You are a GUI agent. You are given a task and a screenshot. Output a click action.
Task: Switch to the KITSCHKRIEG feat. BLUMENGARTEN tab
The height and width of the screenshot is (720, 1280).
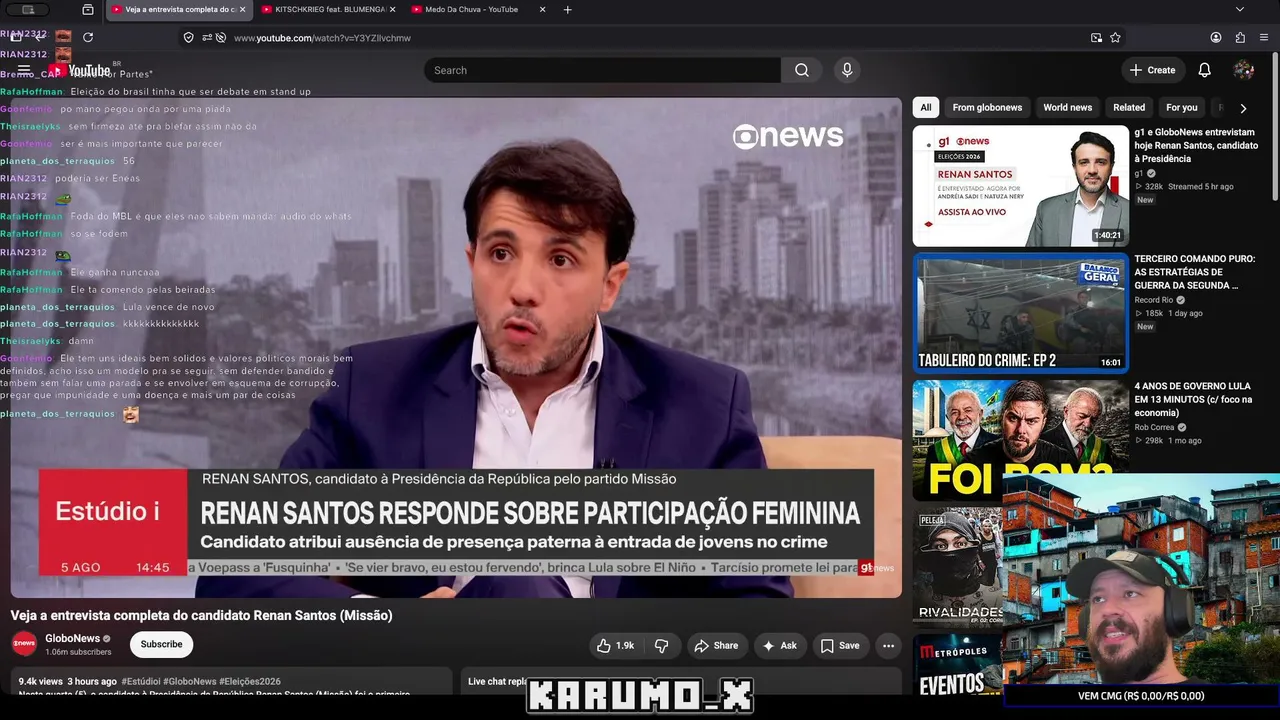(327, 9)
